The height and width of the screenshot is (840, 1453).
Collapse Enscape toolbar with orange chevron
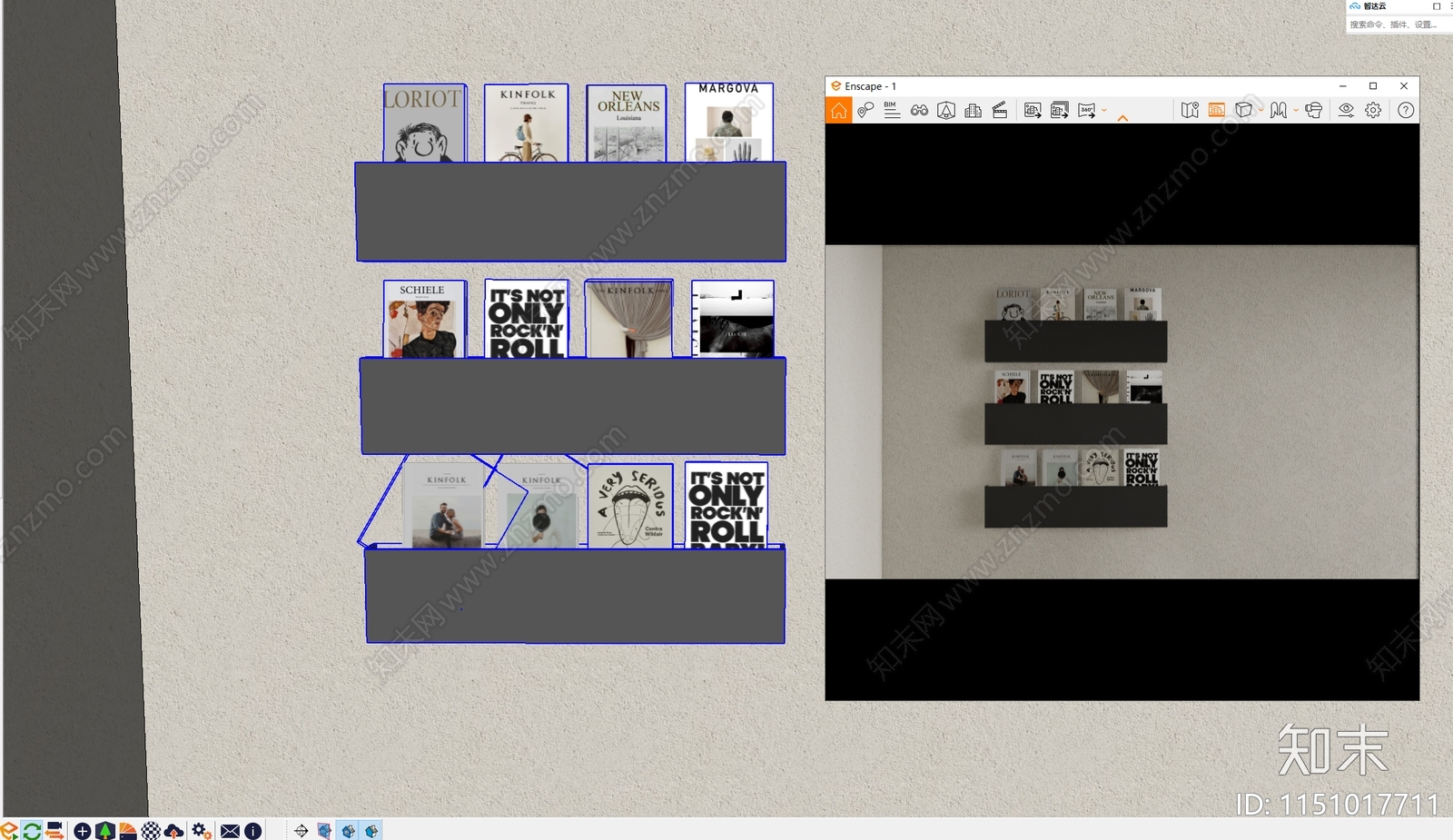(x=1122, y=117)
